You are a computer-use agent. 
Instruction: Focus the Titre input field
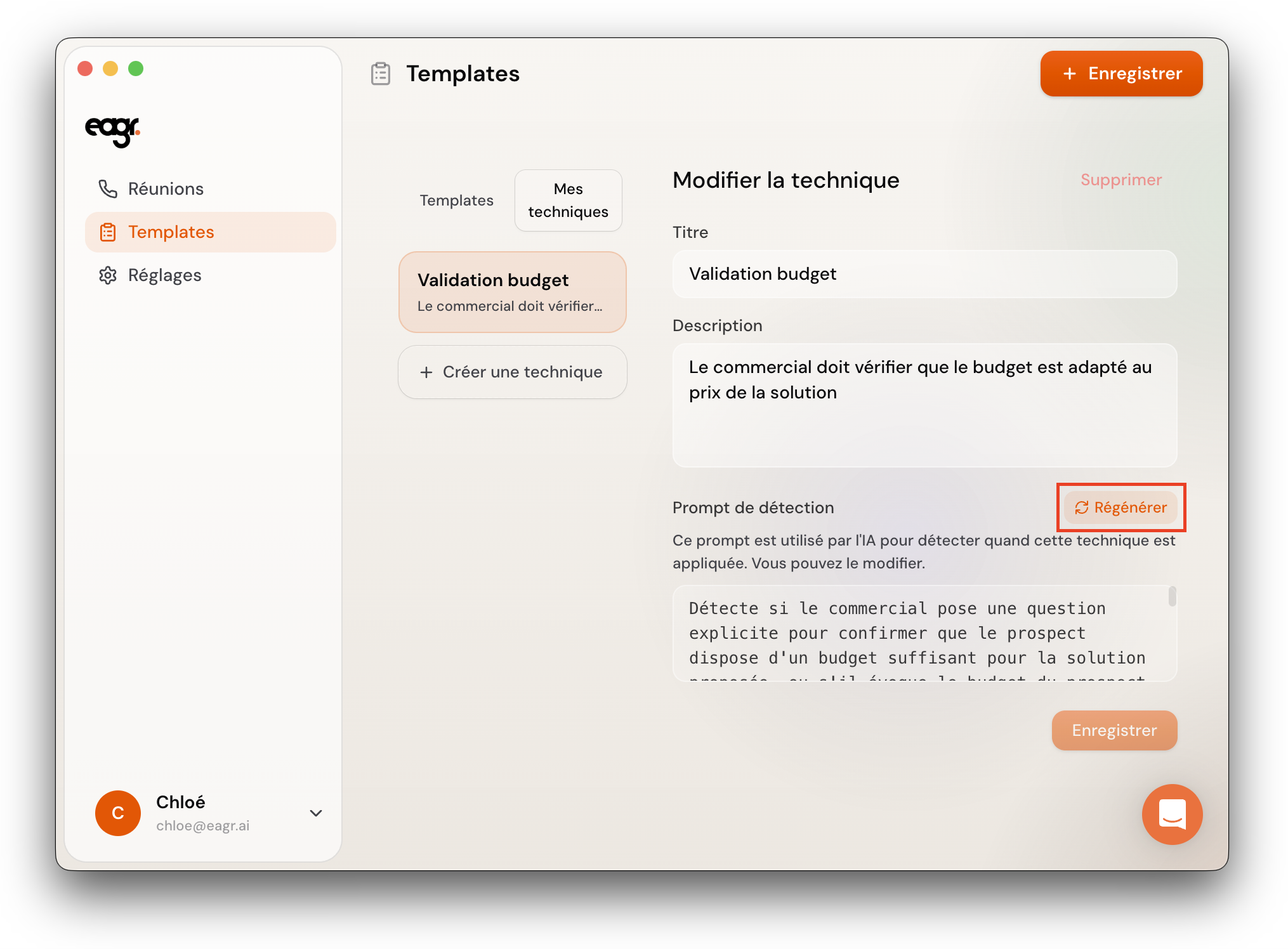tap(924, 274)
